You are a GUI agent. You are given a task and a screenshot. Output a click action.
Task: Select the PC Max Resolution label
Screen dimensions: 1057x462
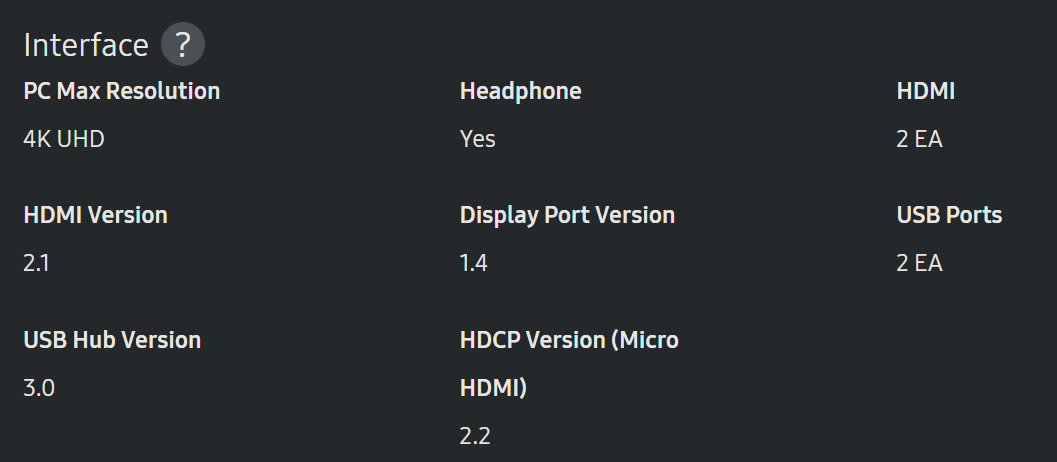(121, 91)
